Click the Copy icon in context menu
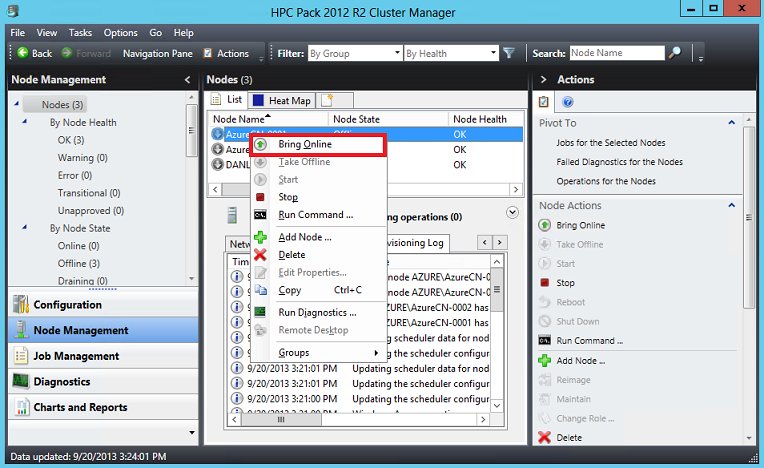The width and height of the screenshot is (764, 468). pyautogui.click(x=261, y=290)
